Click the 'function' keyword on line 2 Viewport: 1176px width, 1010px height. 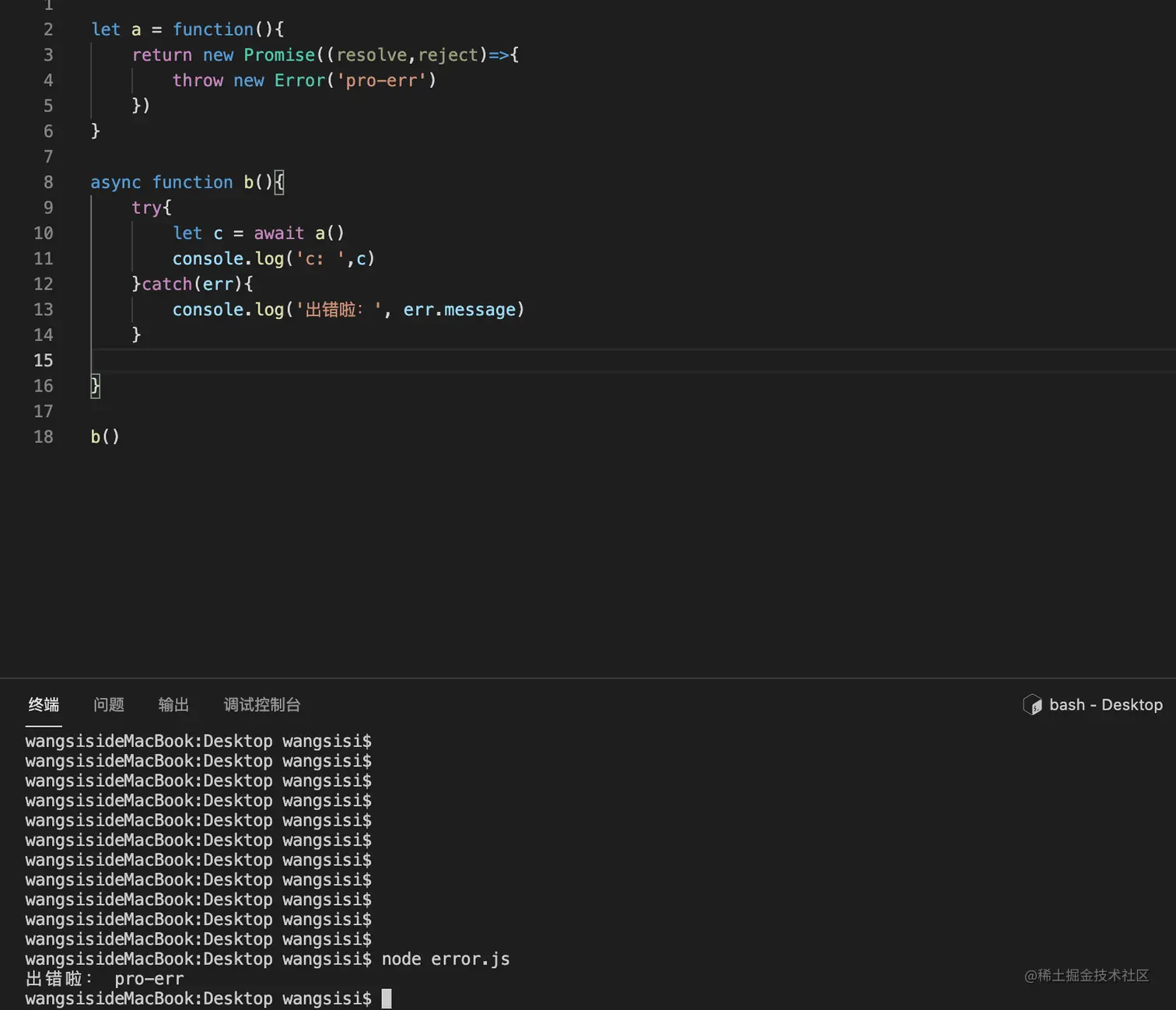pos(213,30)
